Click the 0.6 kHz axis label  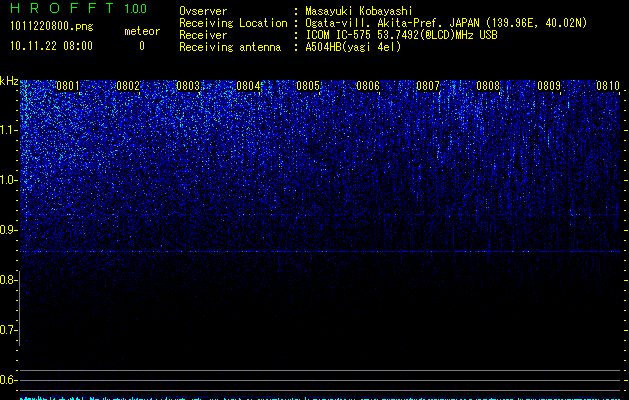click(8, 380)
